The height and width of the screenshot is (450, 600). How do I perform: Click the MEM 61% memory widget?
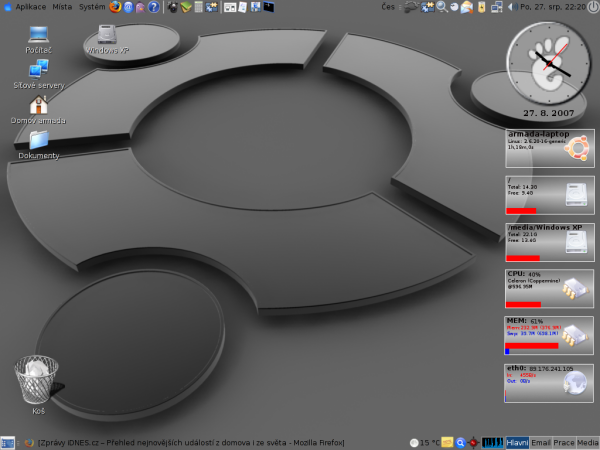[549, 335]
